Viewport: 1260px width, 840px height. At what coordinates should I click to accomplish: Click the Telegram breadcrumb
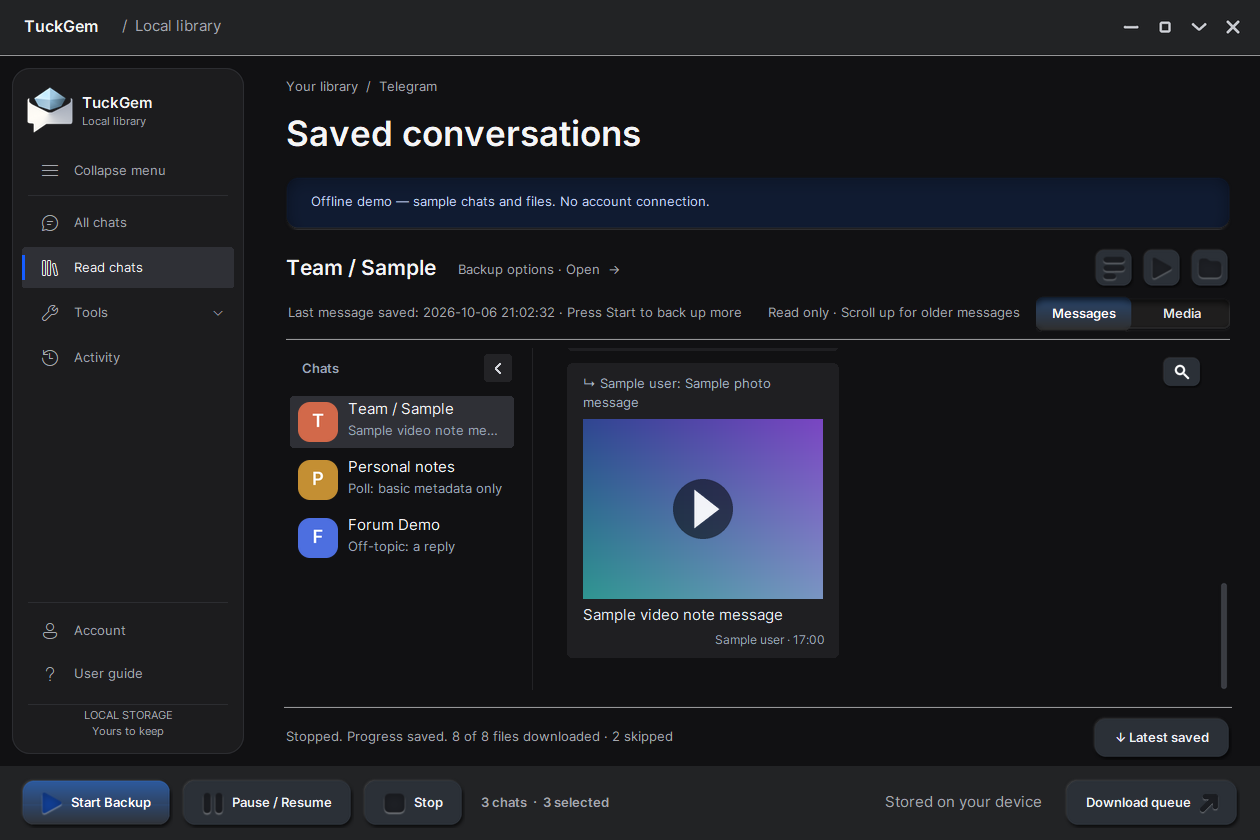coord(408,86)
